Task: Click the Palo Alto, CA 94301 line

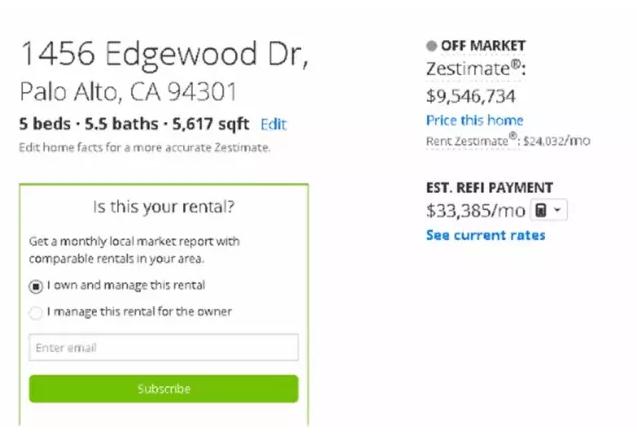Action: tap(128, 92)
